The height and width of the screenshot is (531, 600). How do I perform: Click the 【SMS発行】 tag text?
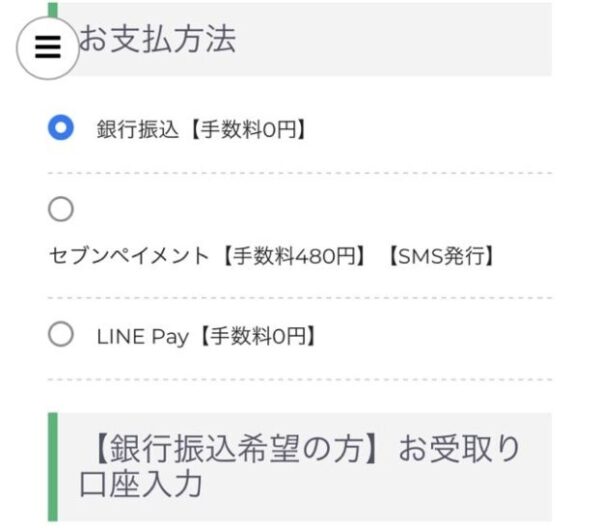tap(440, 256)
